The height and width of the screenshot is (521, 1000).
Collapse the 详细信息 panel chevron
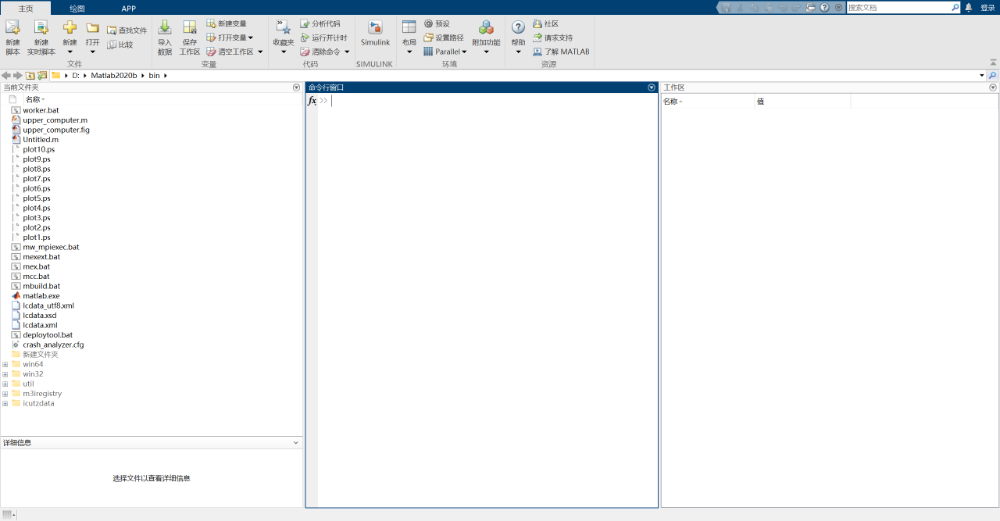[x=296, y=443]
